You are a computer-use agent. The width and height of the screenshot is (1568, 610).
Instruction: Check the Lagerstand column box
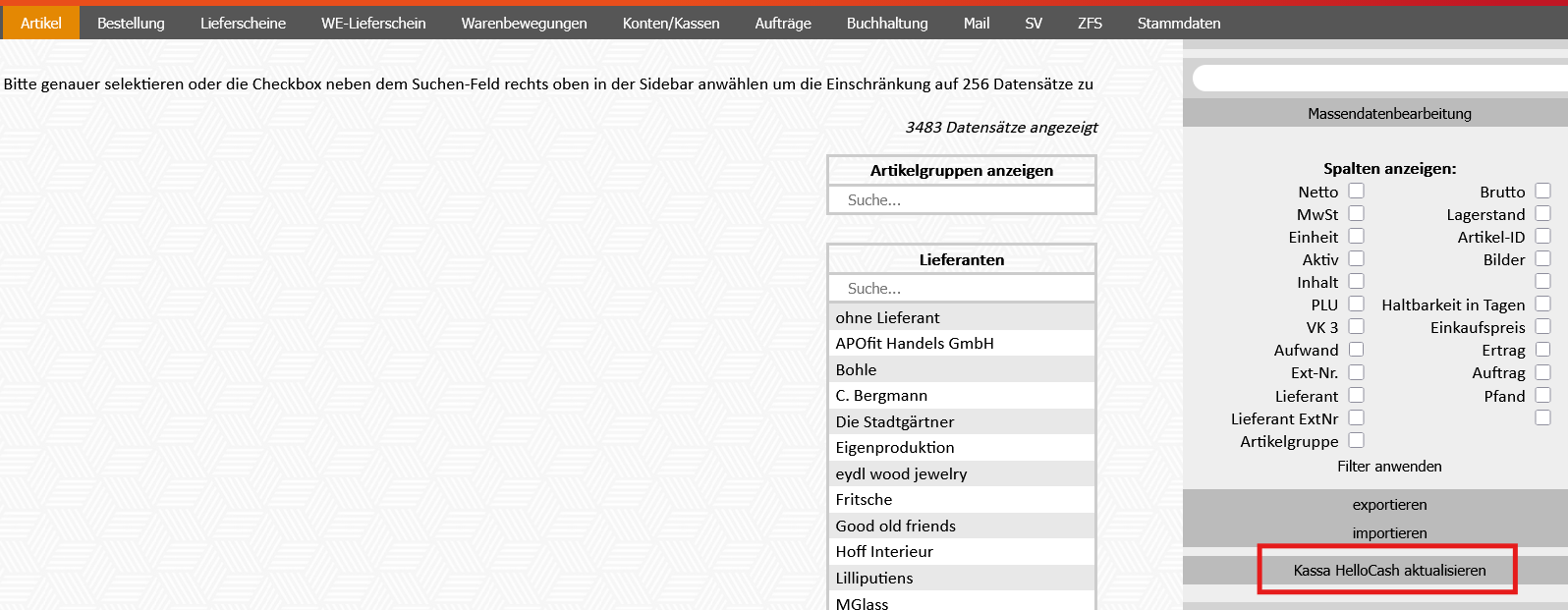[1542, 214]
